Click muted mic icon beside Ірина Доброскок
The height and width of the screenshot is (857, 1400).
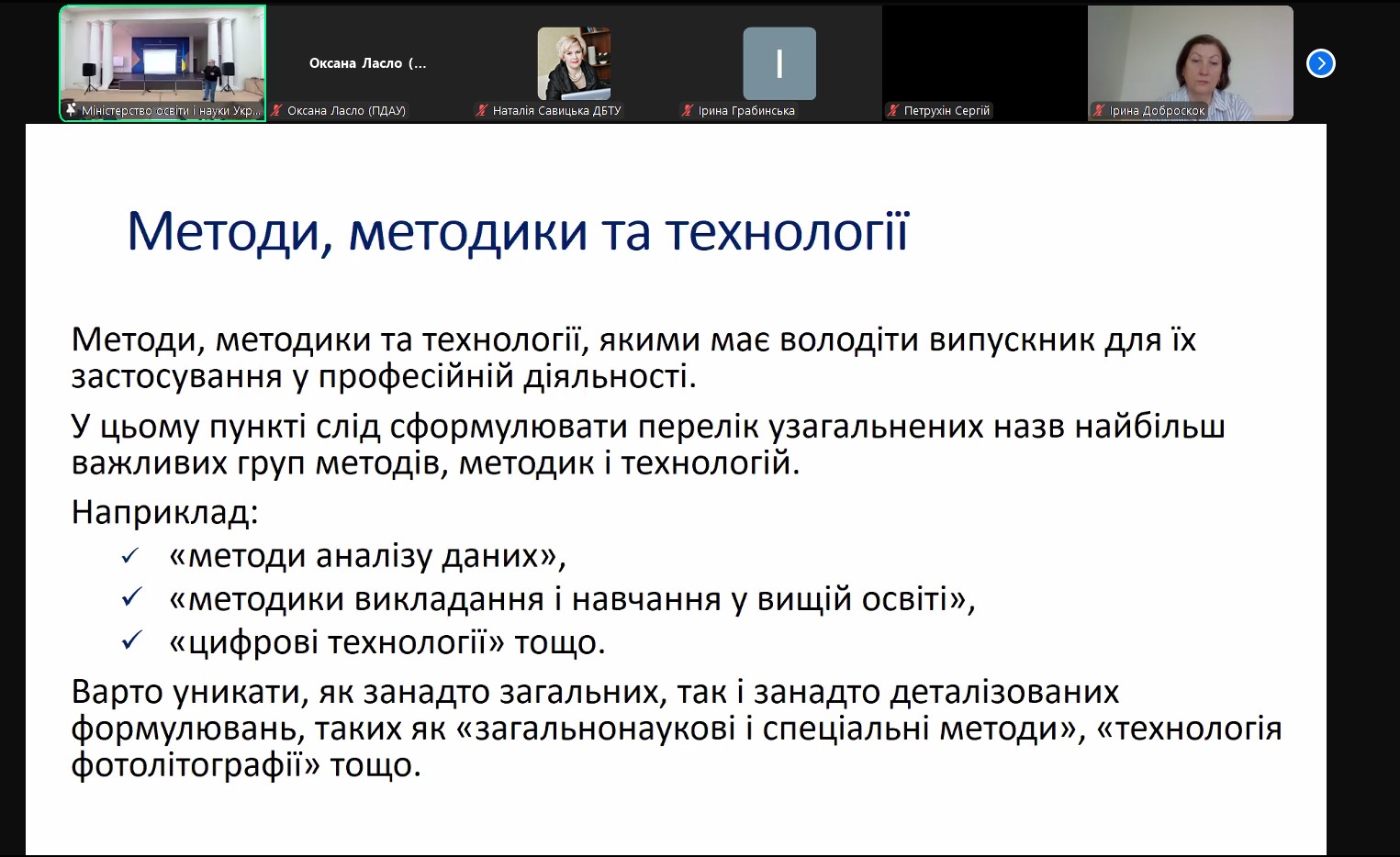point(1099,110)
